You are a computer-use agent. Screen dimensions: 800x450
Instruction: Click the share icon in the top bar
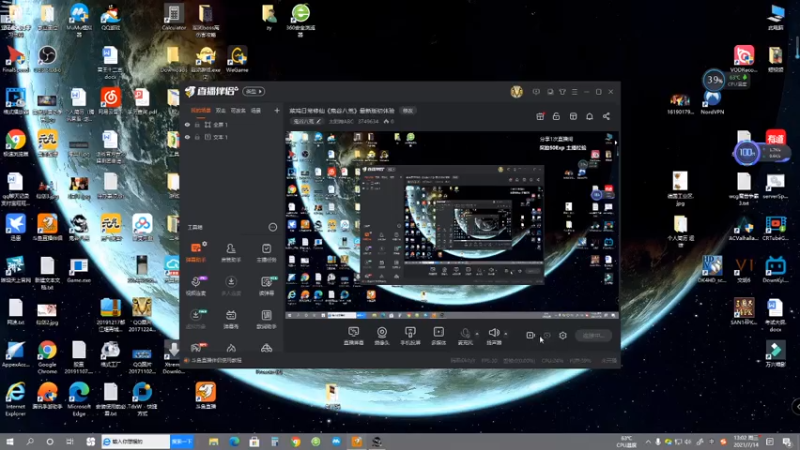tap(606, 116)
